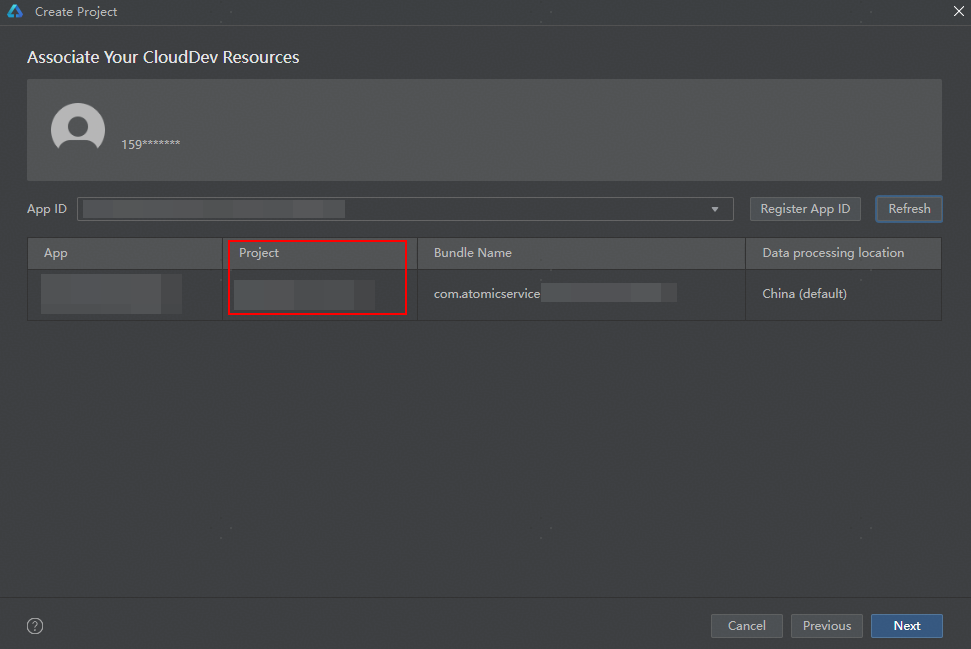971x649 pixels.
Task: Click the DevEco Studio logo in title bar
Action: pyautogui.click(x=15, y=12)
